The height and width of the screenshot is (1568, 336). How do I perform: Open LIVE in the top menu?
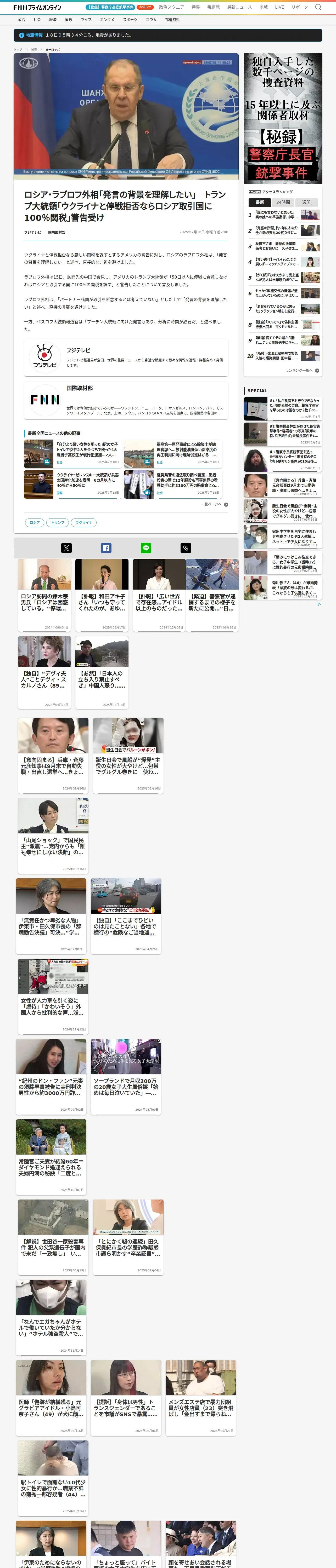click(279, 7)
